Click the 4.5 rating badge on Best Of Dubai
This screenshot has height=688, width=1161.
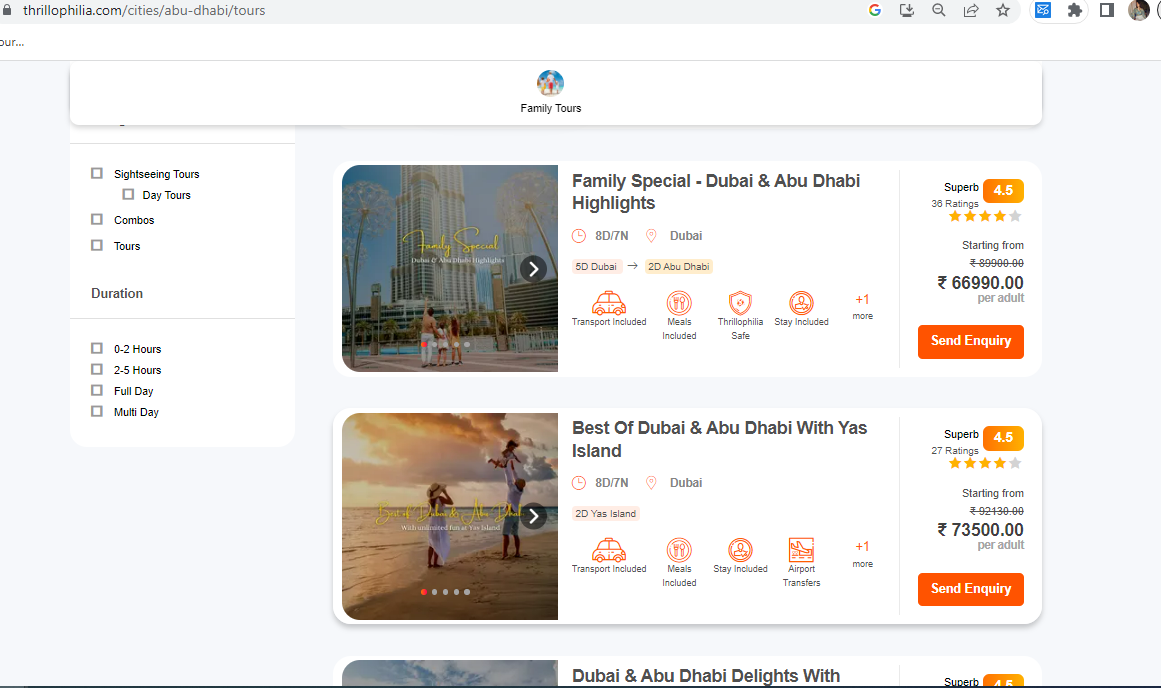pyautogui.click(x=1003, y=438)
